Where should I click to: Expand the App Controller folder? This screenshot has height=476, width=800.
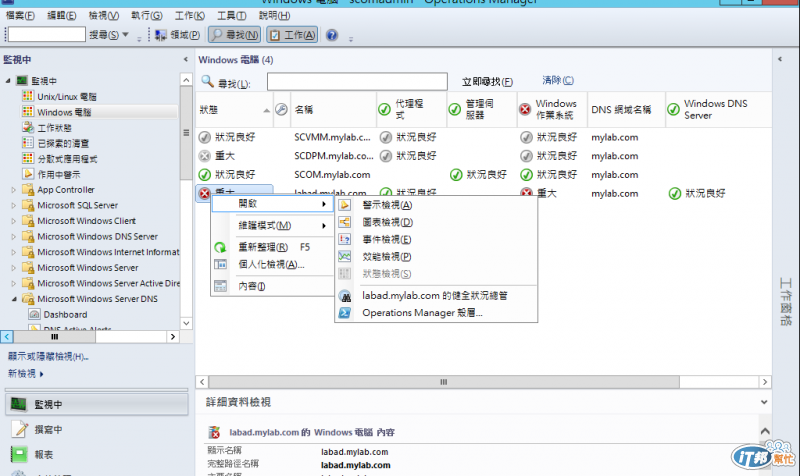pyautogui.click(x=14, y=190)
